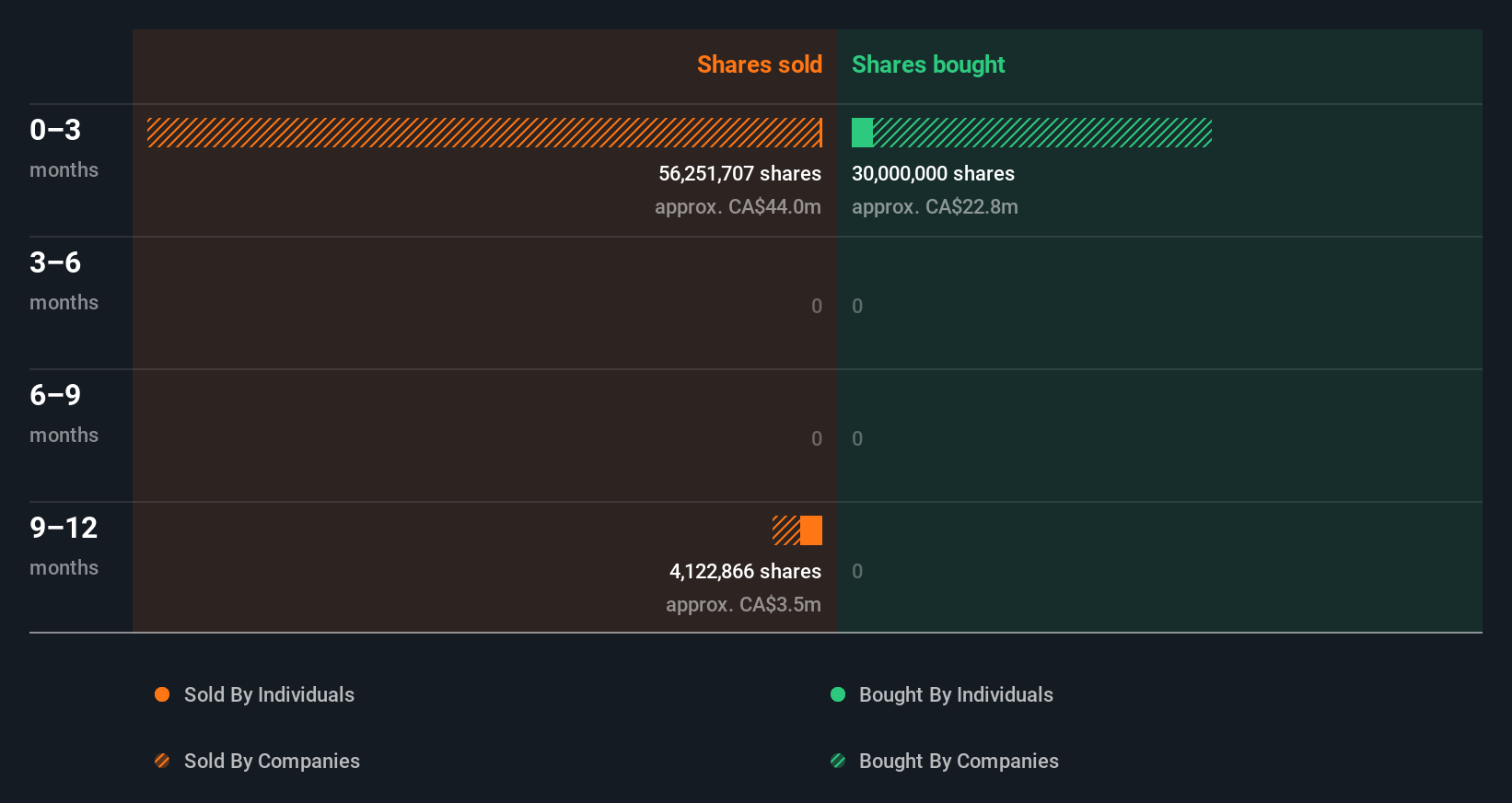This screenshot has width=1512, height=803.
Task: Click the orange striped 0–3 months sold bar
Action: click(x=484, y=133)
